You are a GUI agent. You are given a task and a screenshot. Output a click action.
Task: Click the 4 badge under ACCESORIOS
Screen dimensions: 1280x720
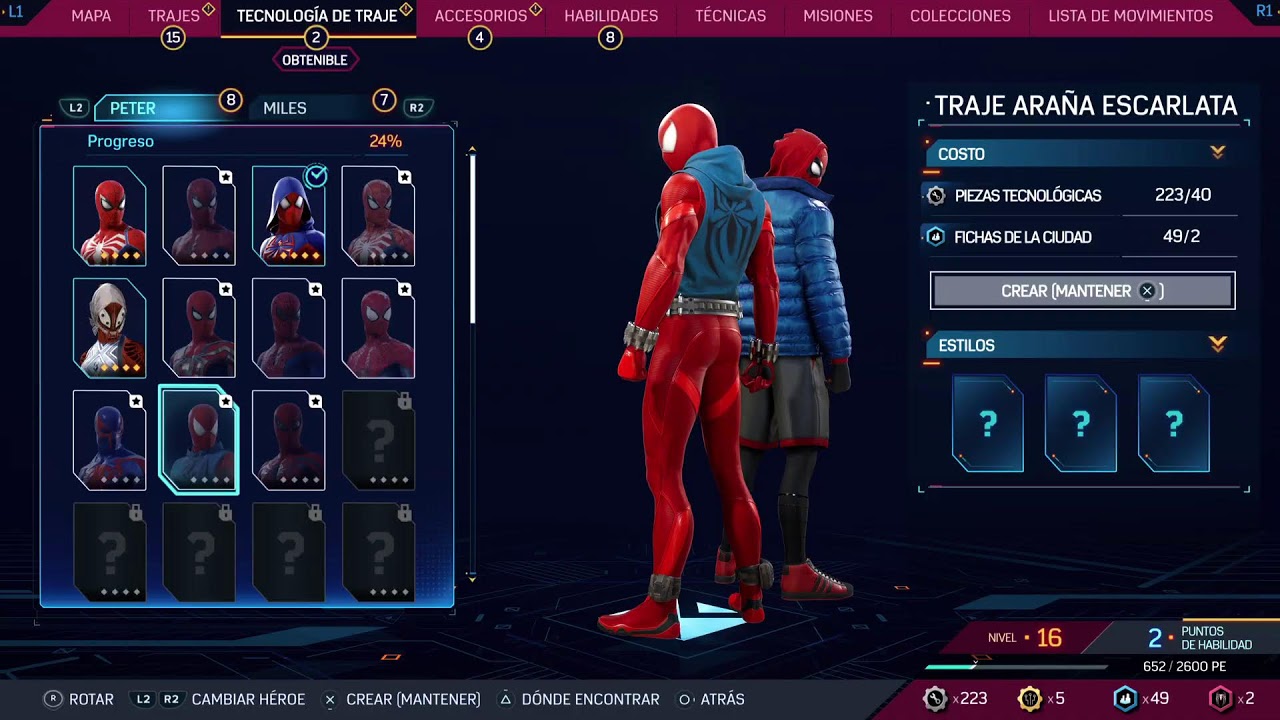pyautogui.click(x=480, y=38)
